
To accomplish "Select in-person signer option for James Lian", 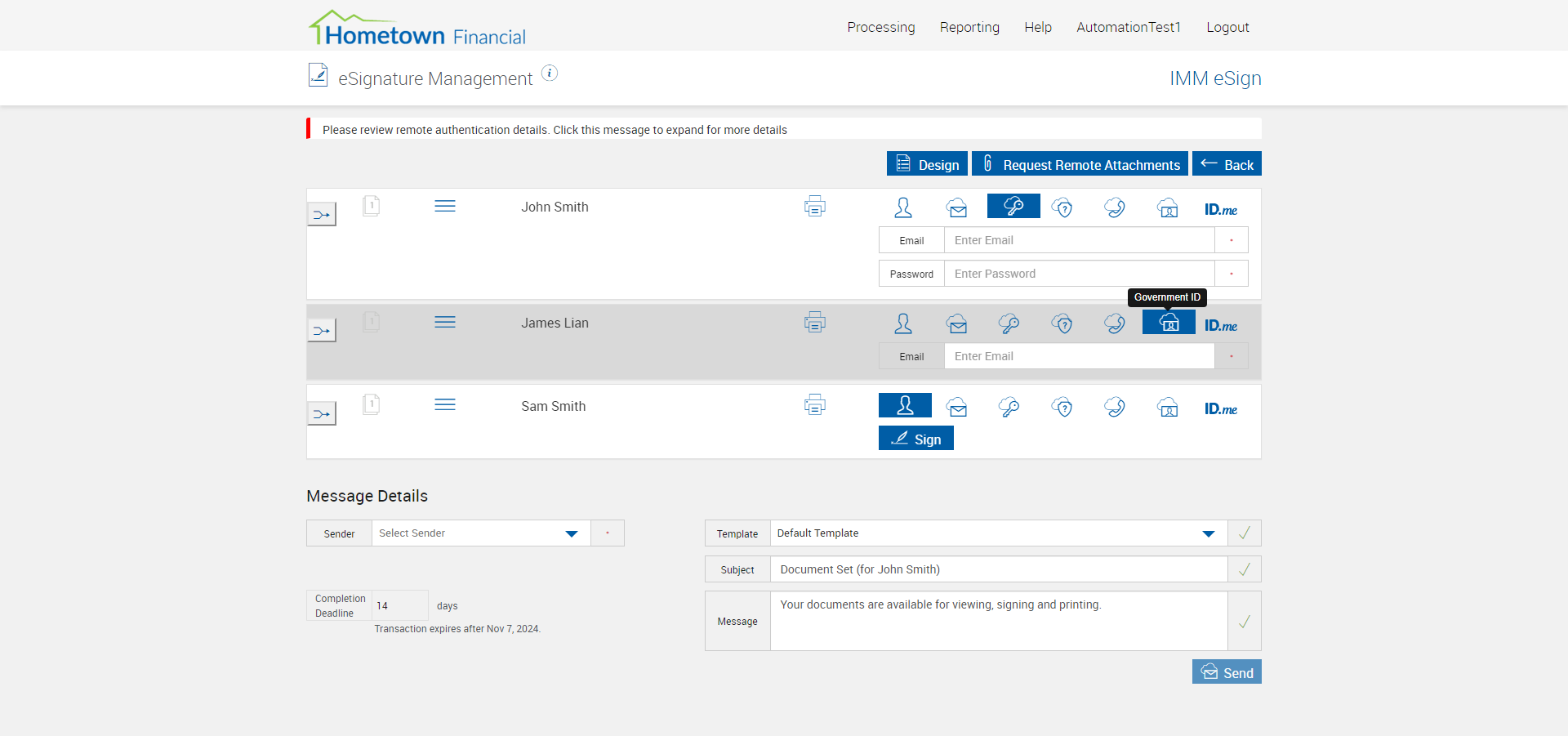I will tap(903, 323).
